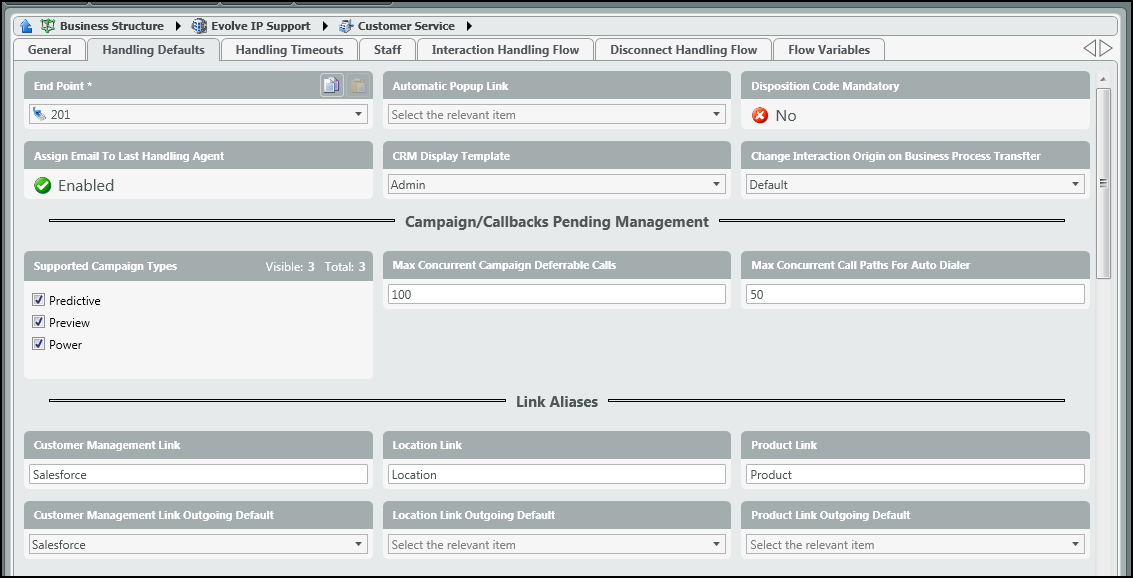
Task: Expand arrow after Customer Service breadcrumb
Action: click(x=469, y=26)
